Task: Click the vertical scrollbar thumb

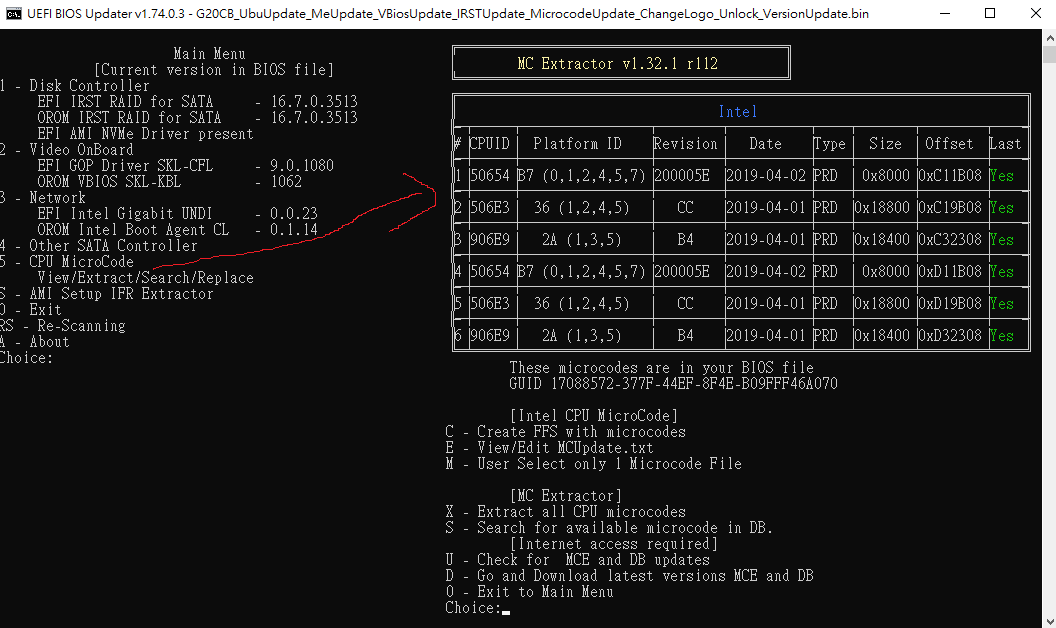Action: click(1049, 53)
